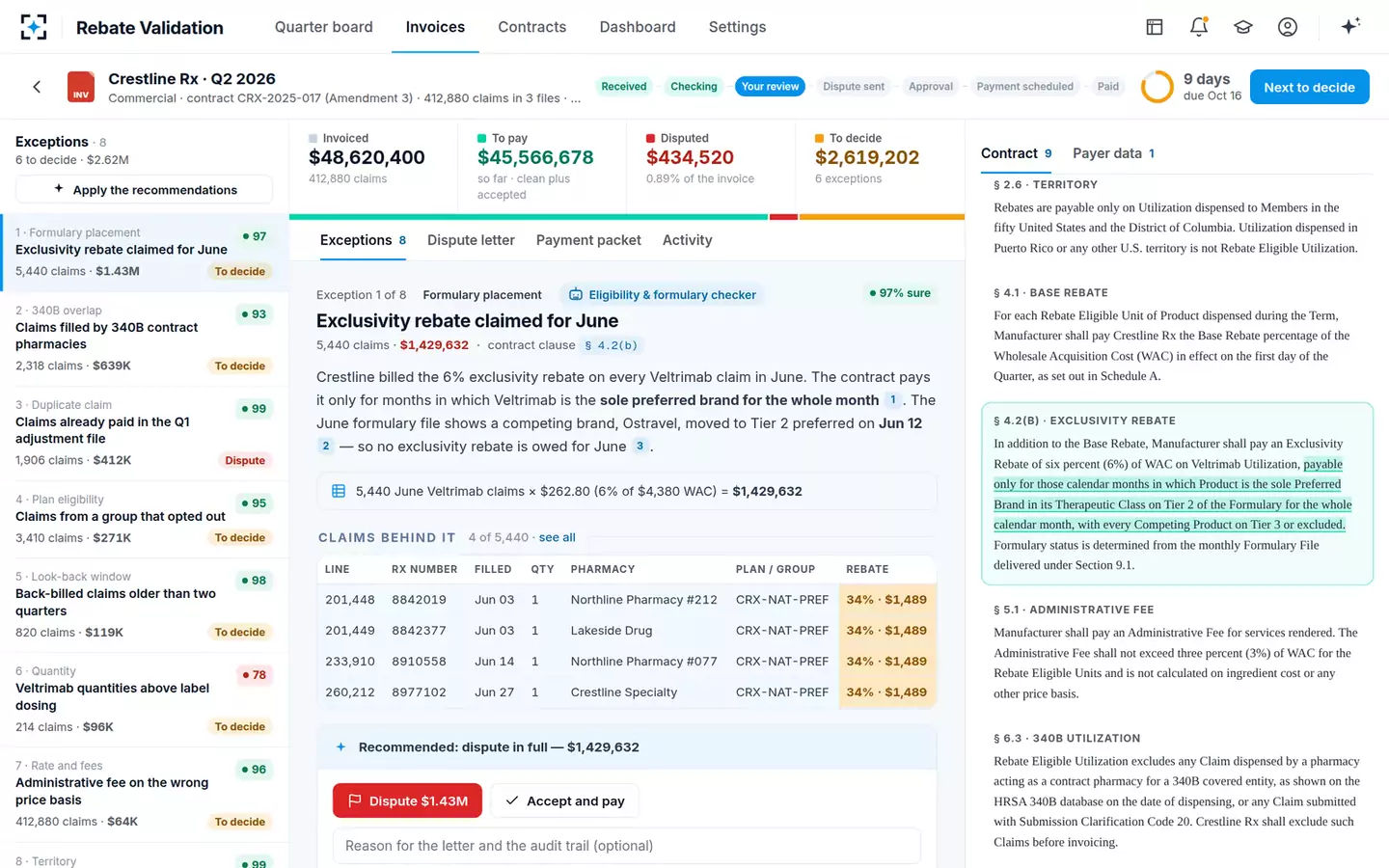
Task: Switch to the Payment packet tab
Action: (x=588, y=240)
